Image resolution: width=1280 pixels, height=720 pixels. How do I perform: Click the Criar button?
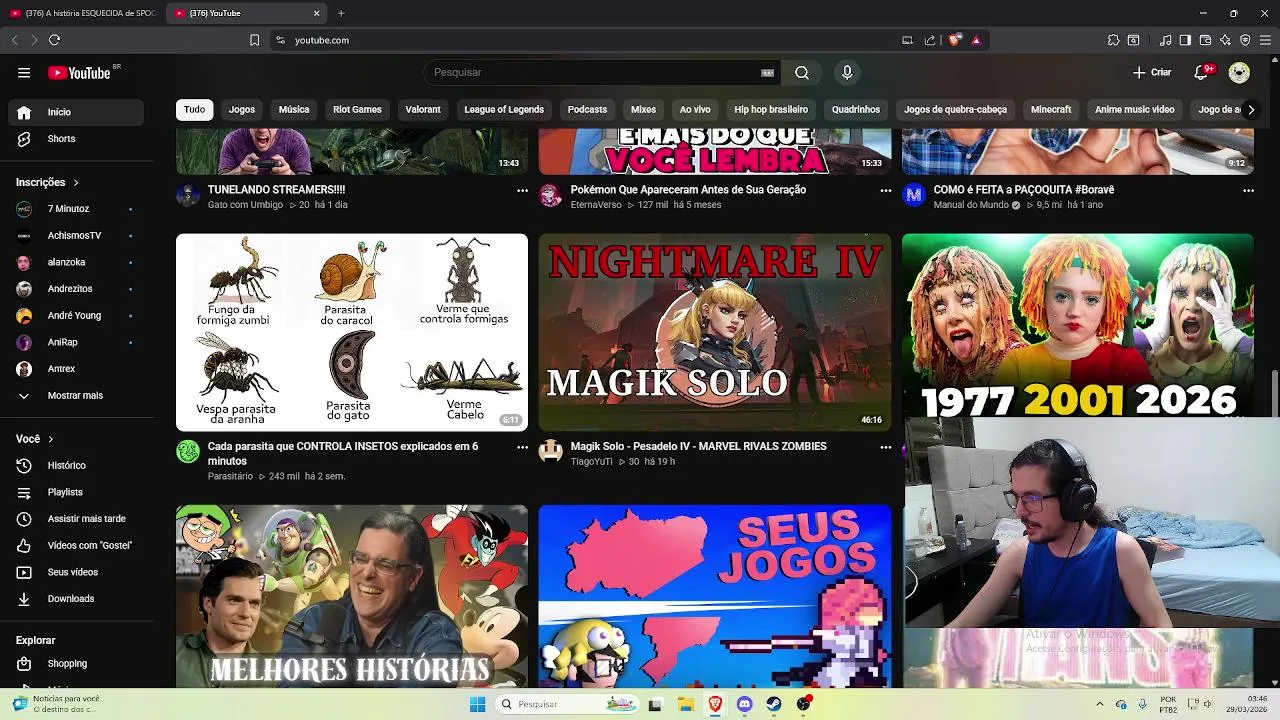pos(1152,72)
